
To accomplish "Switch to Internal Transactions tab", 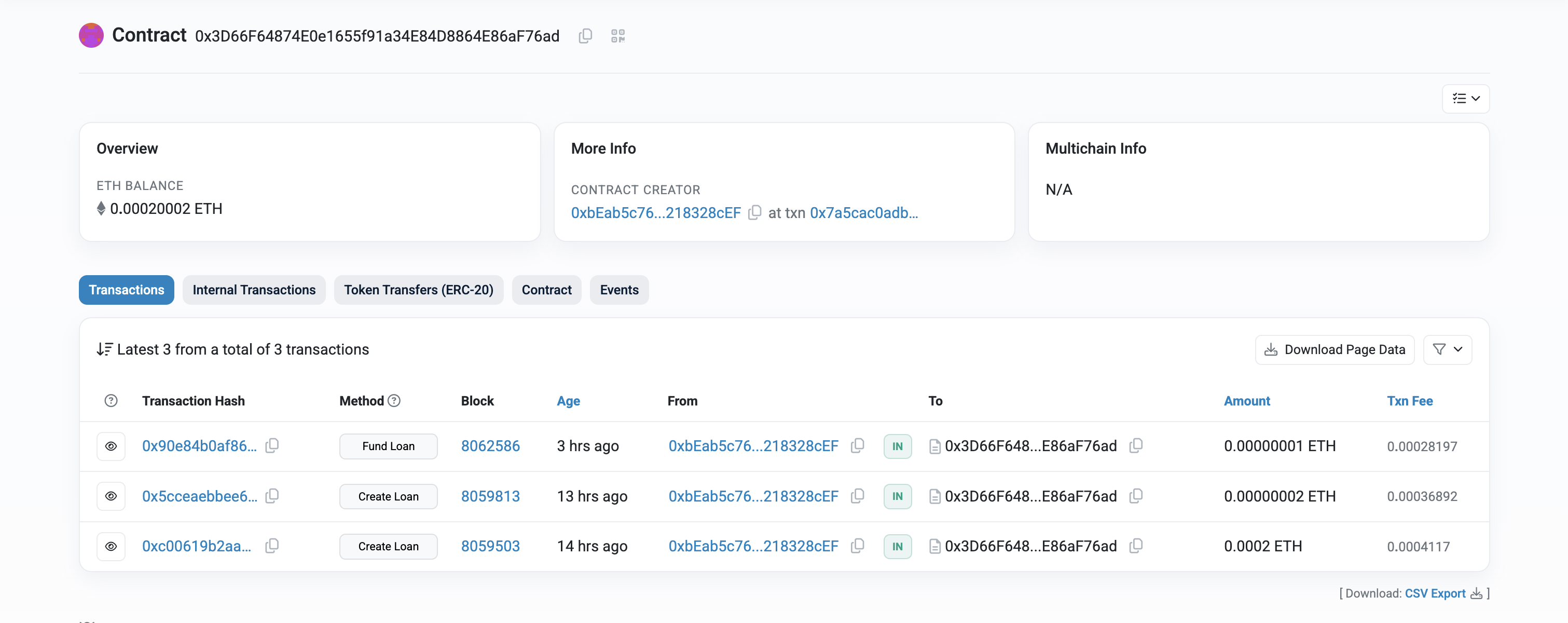I will click(x=254, y=290).
